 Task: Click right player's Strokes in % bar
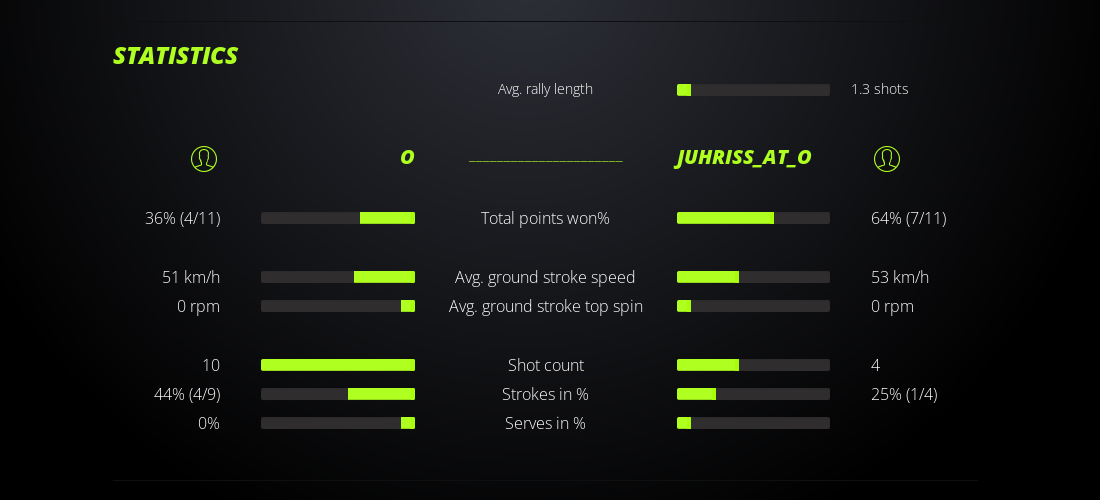click(x=753, y=394)
